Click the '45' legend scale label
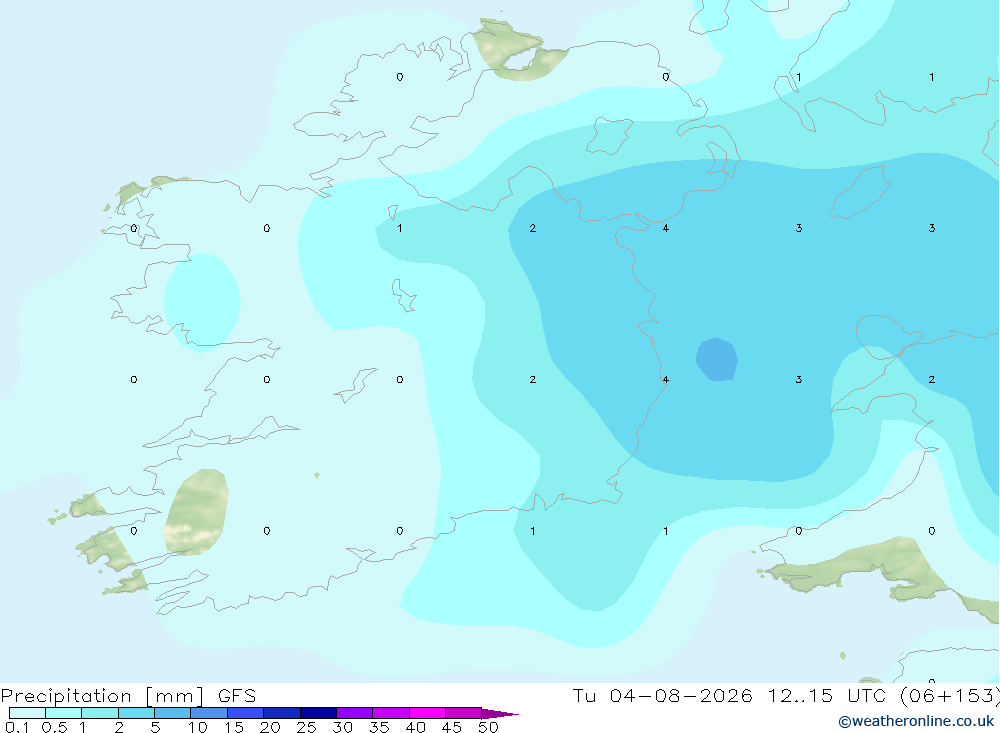1000x733 pixels. click(x=452, y=727)
